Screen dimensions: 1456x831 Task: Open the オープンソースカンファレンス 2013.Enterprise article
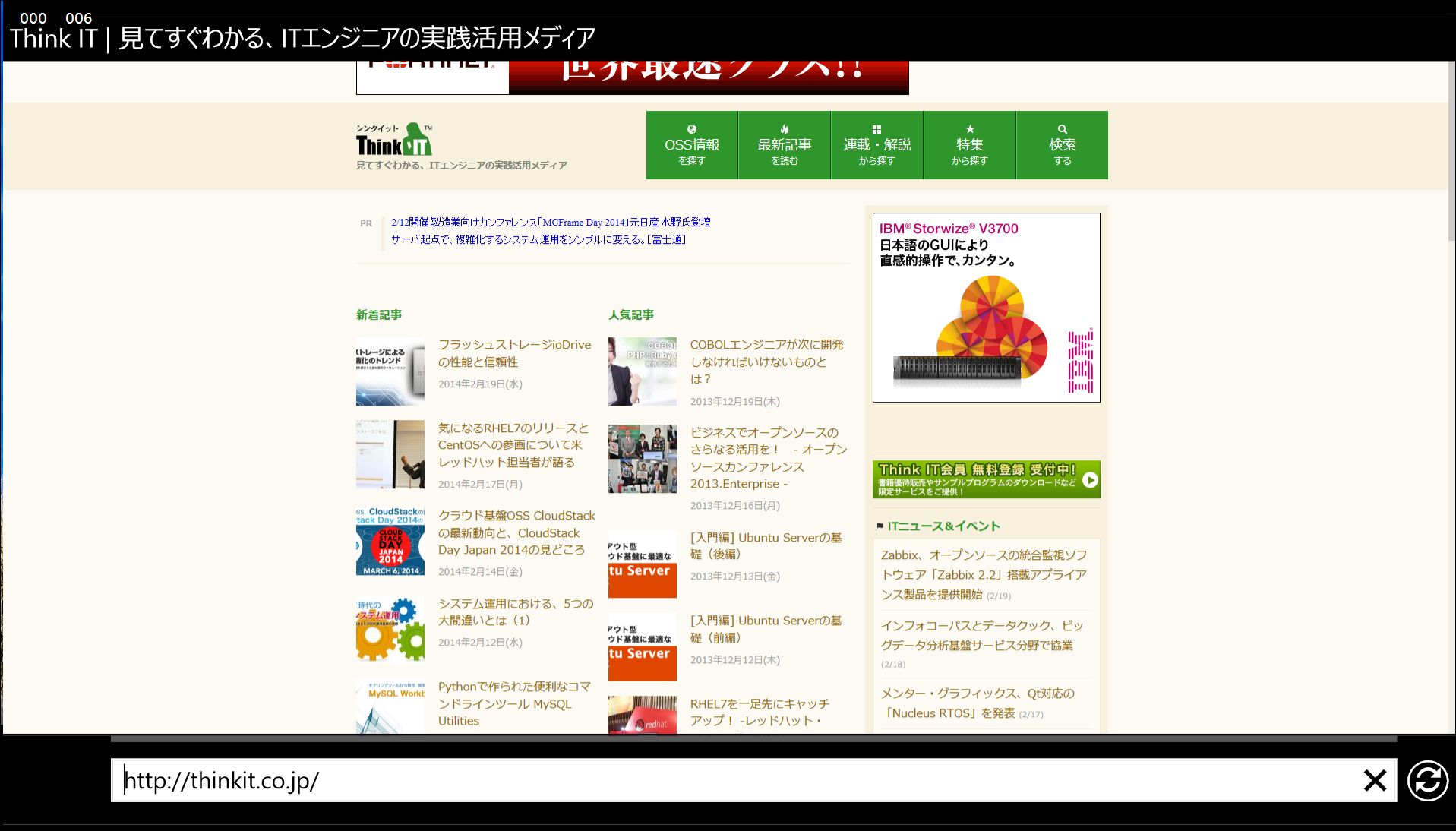(768, 458)
